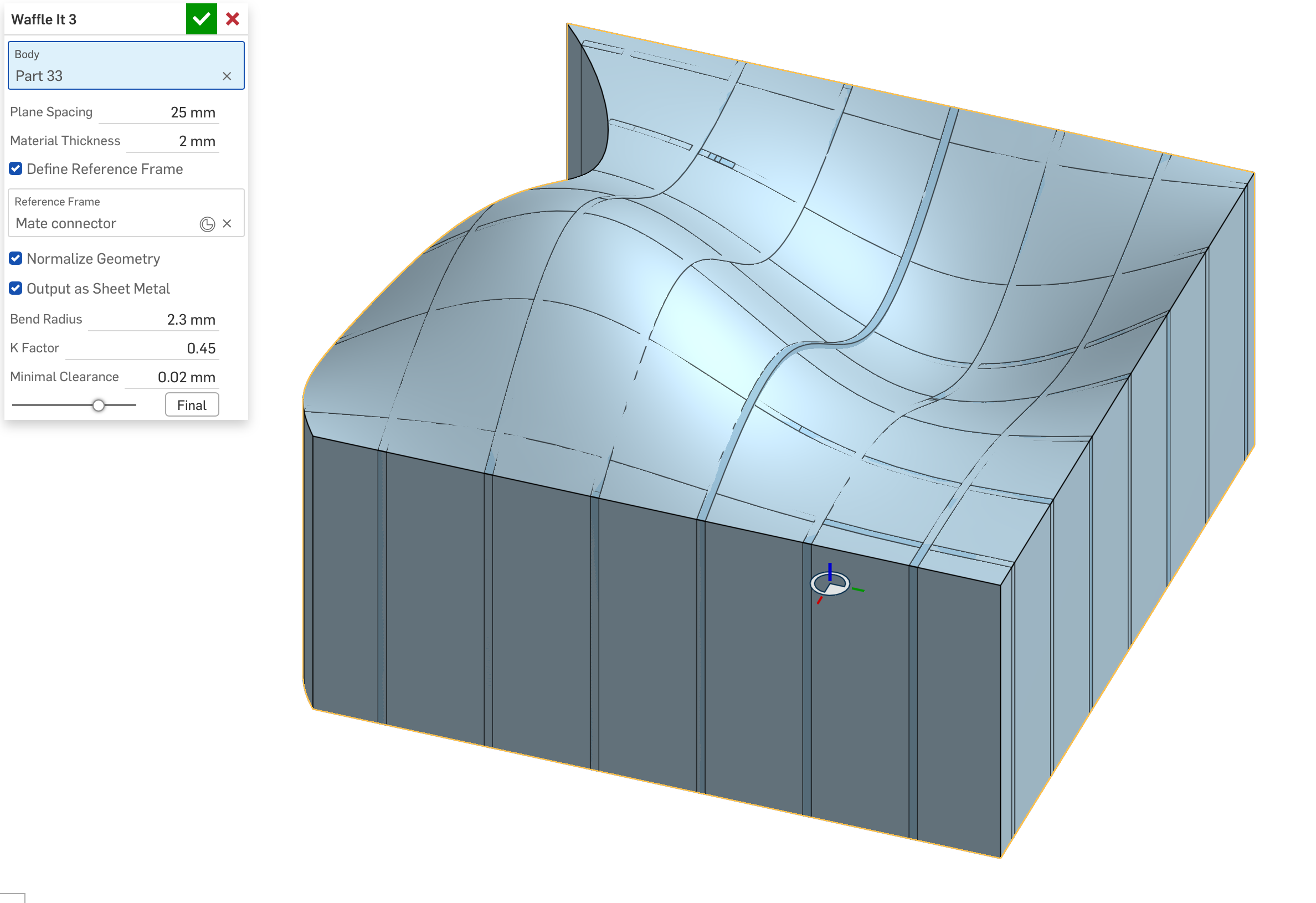Screen dimensions: 1316x903
Task: Cancel the feature with the red X icon
Action: (x=232, y=19)
